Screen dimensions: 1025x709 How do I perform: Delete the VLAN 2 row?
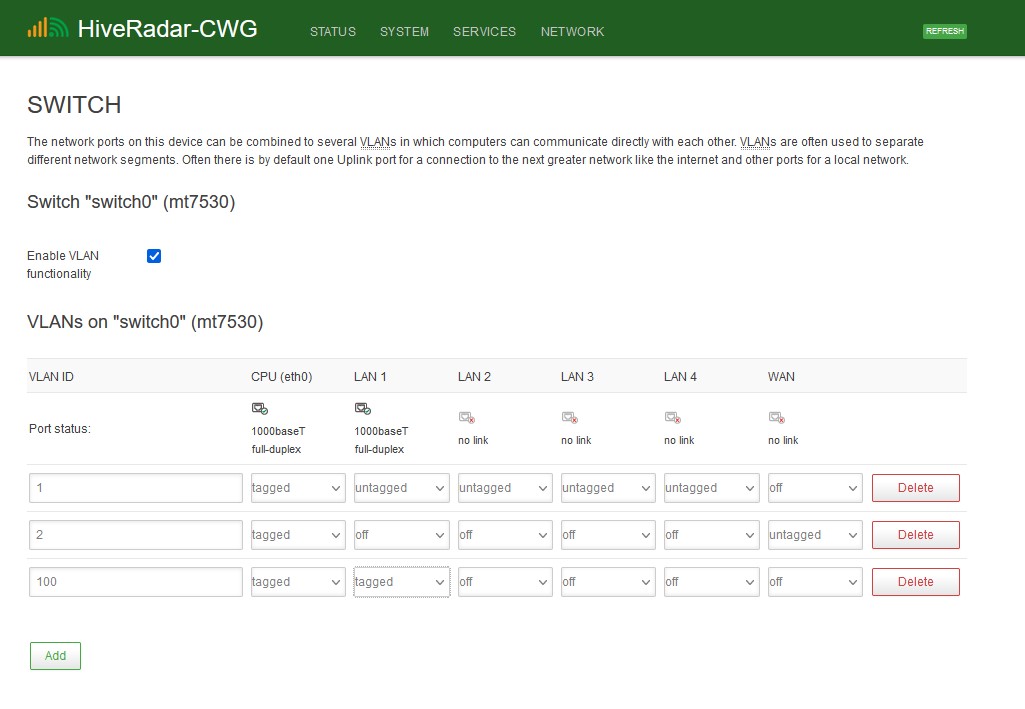[915, 535]
